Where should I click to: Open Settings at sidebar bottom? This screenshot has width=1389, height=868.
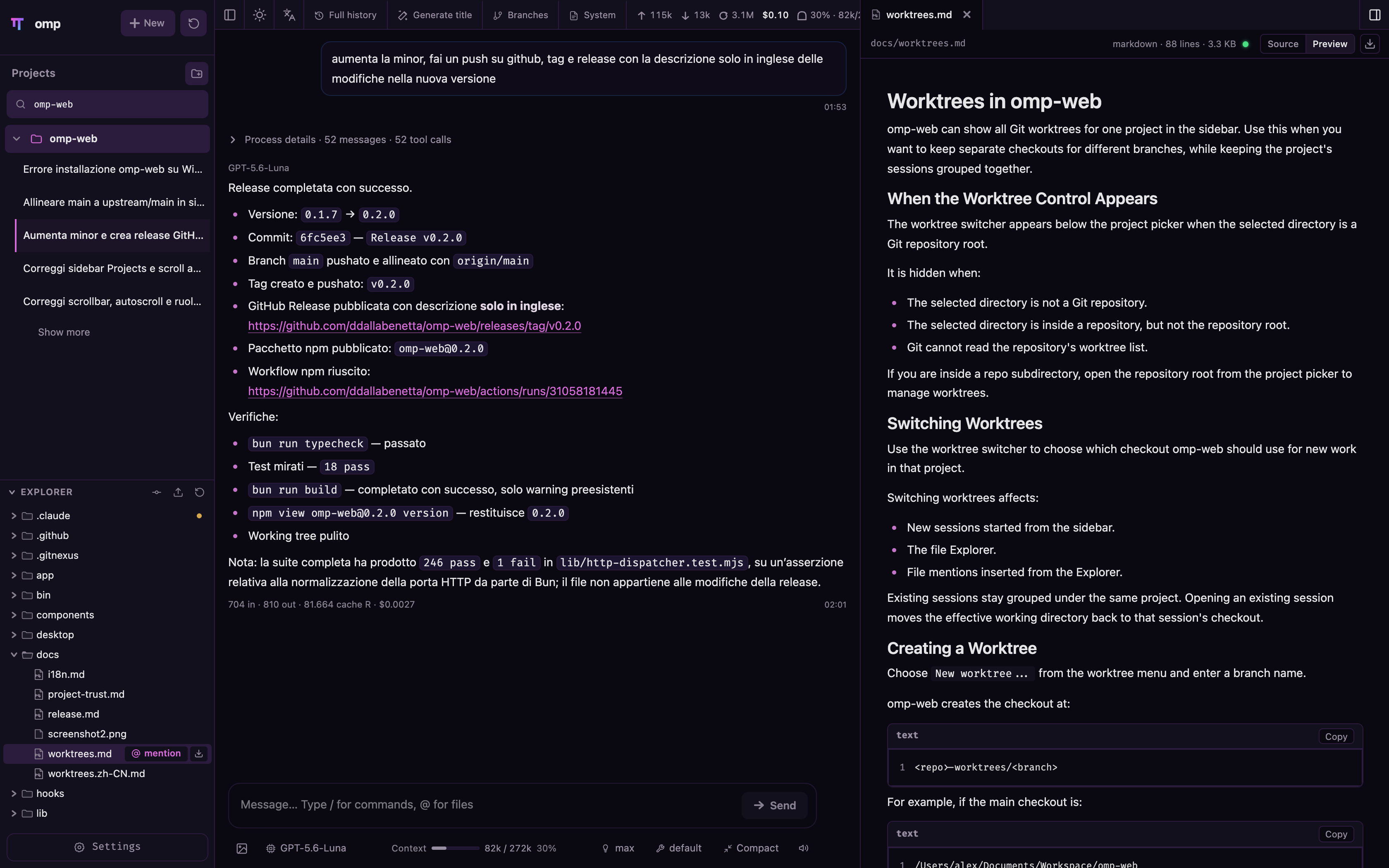coord(107,847)
